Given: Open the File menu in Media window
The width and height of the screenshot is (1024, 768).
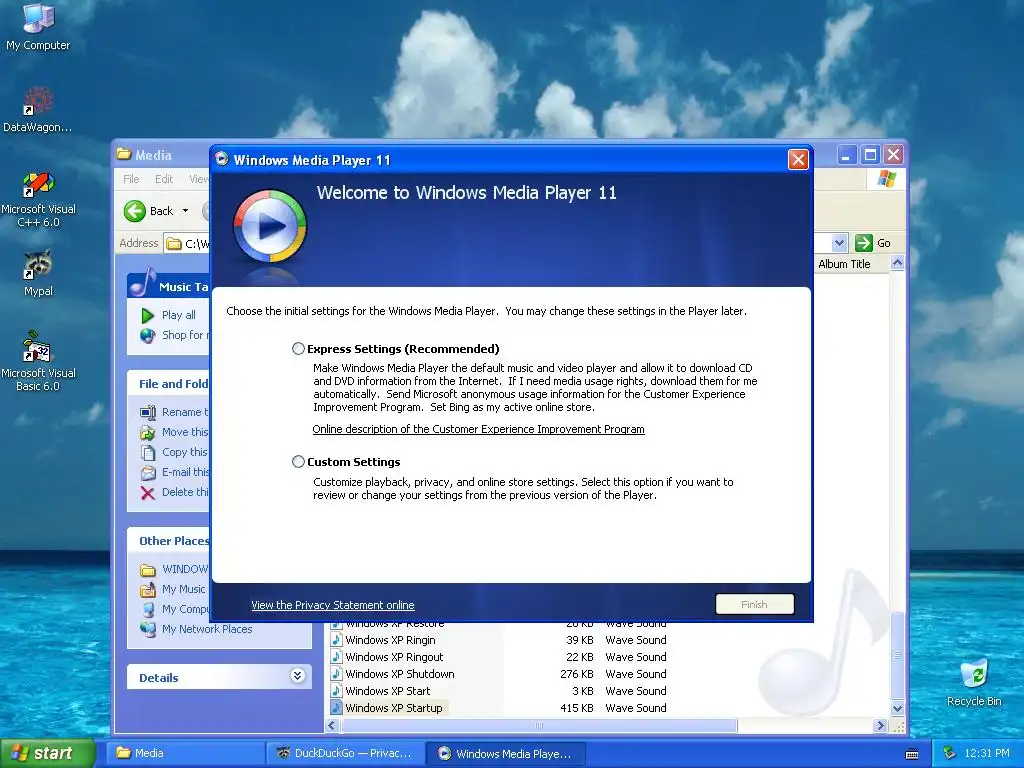Looking at the screenshot, I should click(131, 179).
